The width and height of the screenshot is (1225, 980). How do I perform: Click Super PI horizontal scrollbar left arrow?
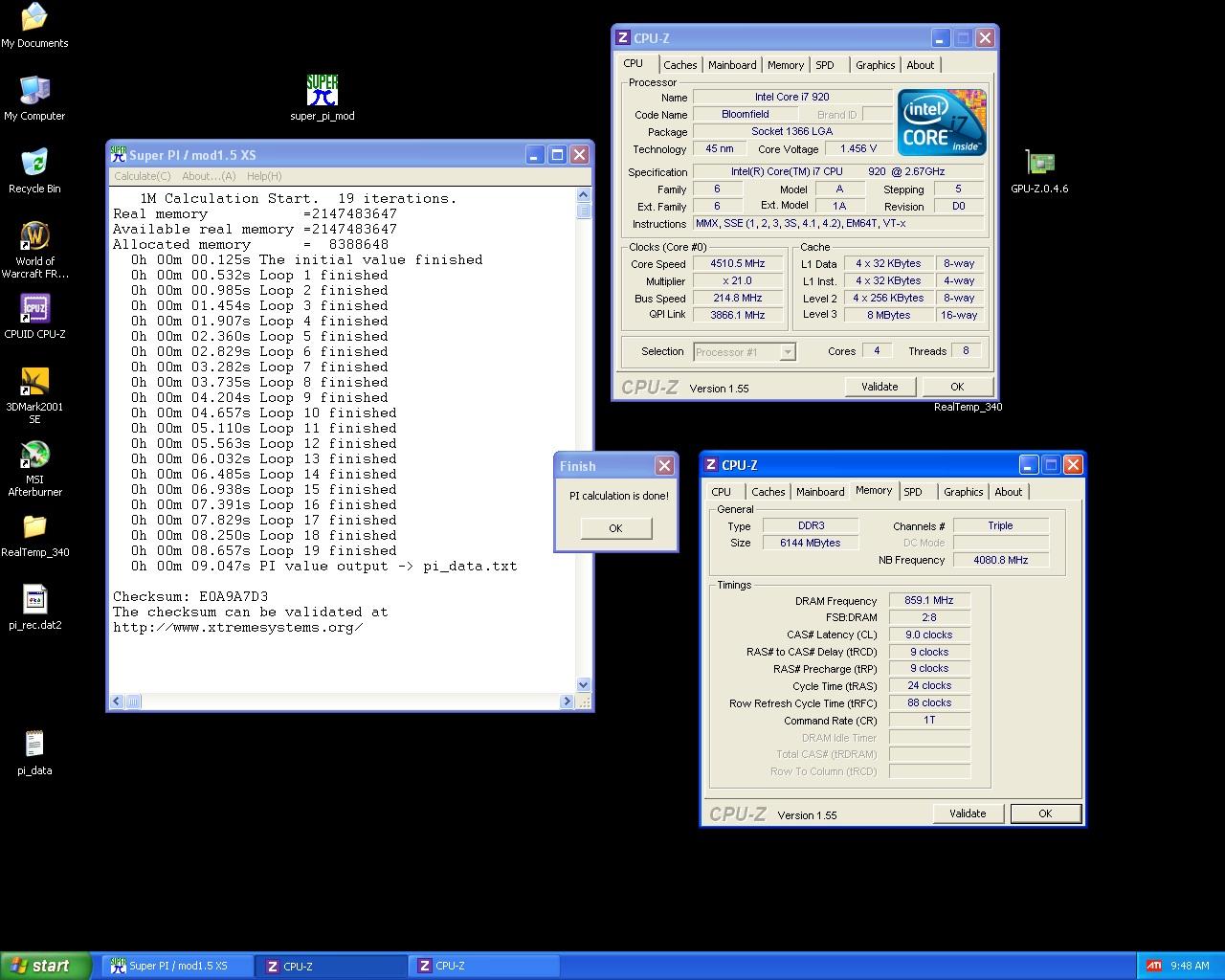[117, 702]
